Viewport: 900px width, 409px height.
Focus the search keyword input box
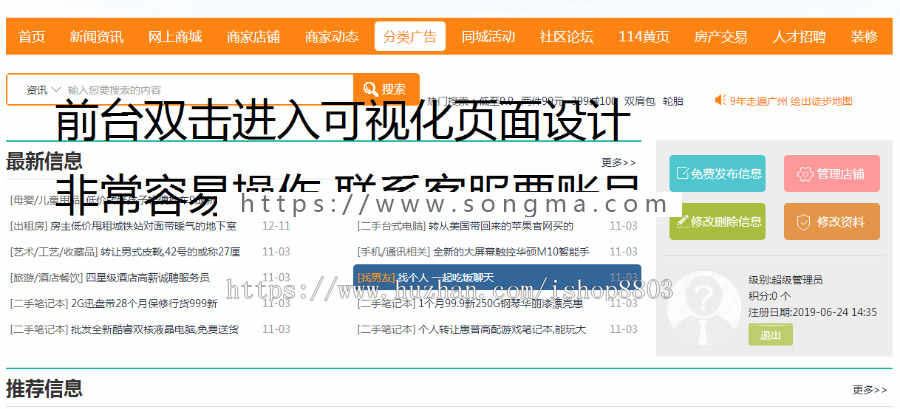[208, 90]
